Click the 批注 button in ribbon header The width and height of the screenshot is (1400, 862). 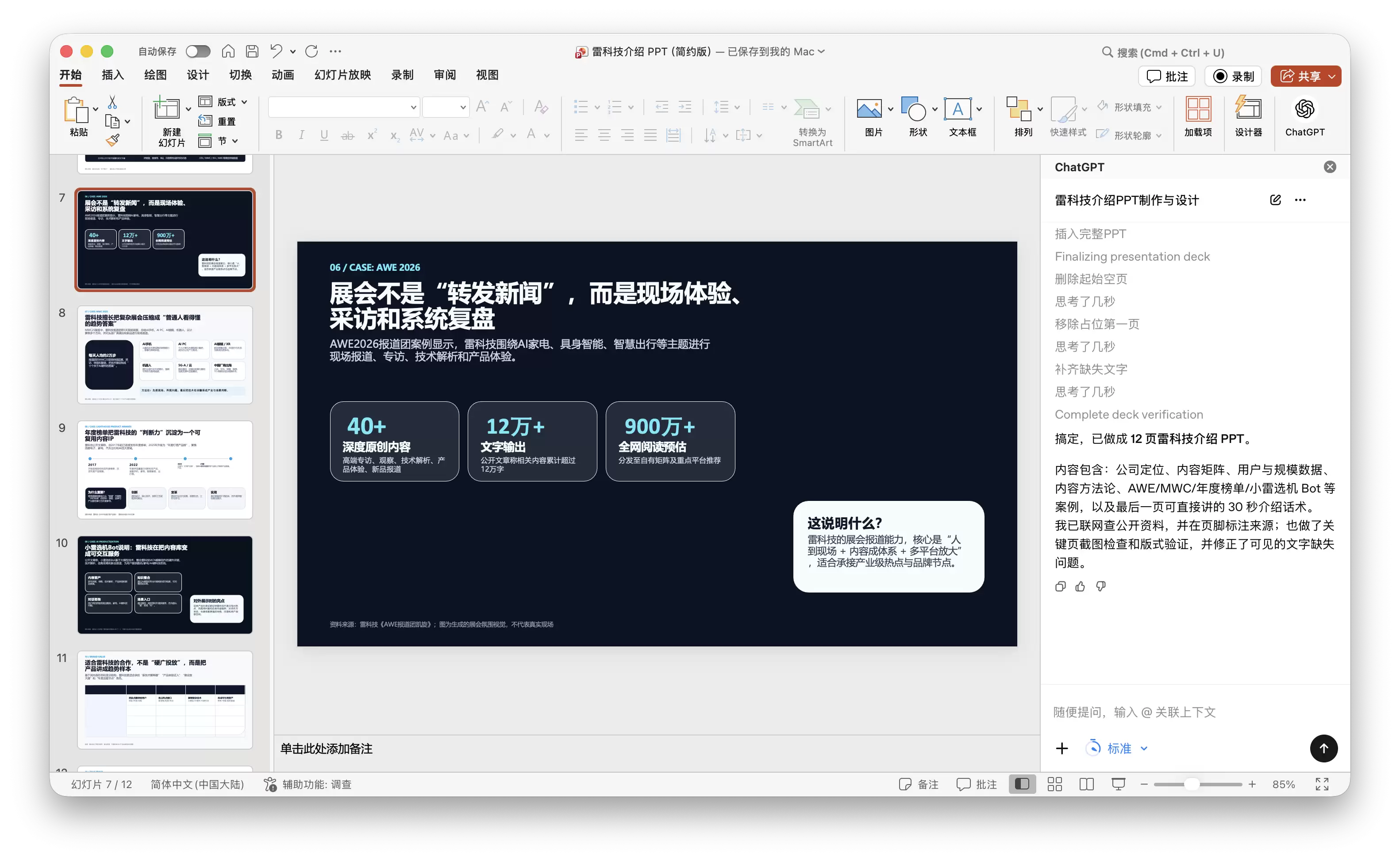tap(1166, 76)
